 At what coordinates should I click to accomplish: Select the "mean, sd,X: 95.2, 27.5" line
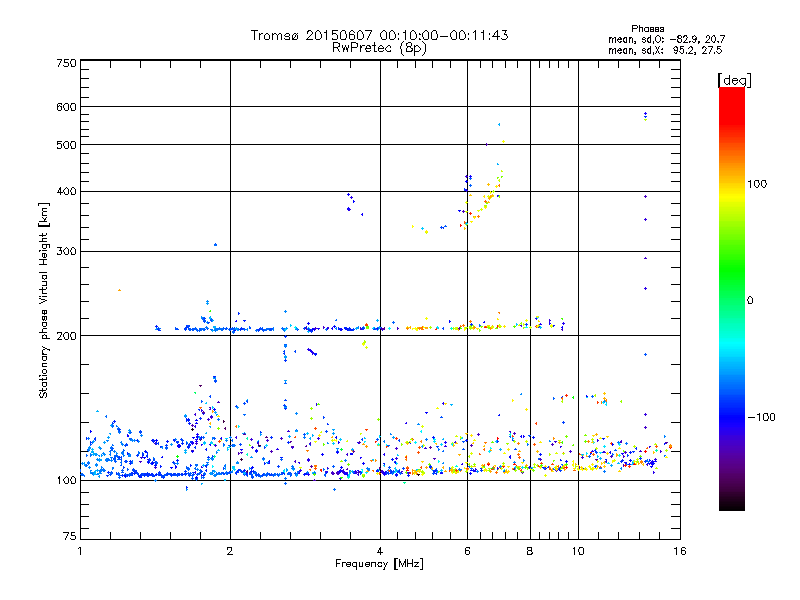tap(665, 50)
